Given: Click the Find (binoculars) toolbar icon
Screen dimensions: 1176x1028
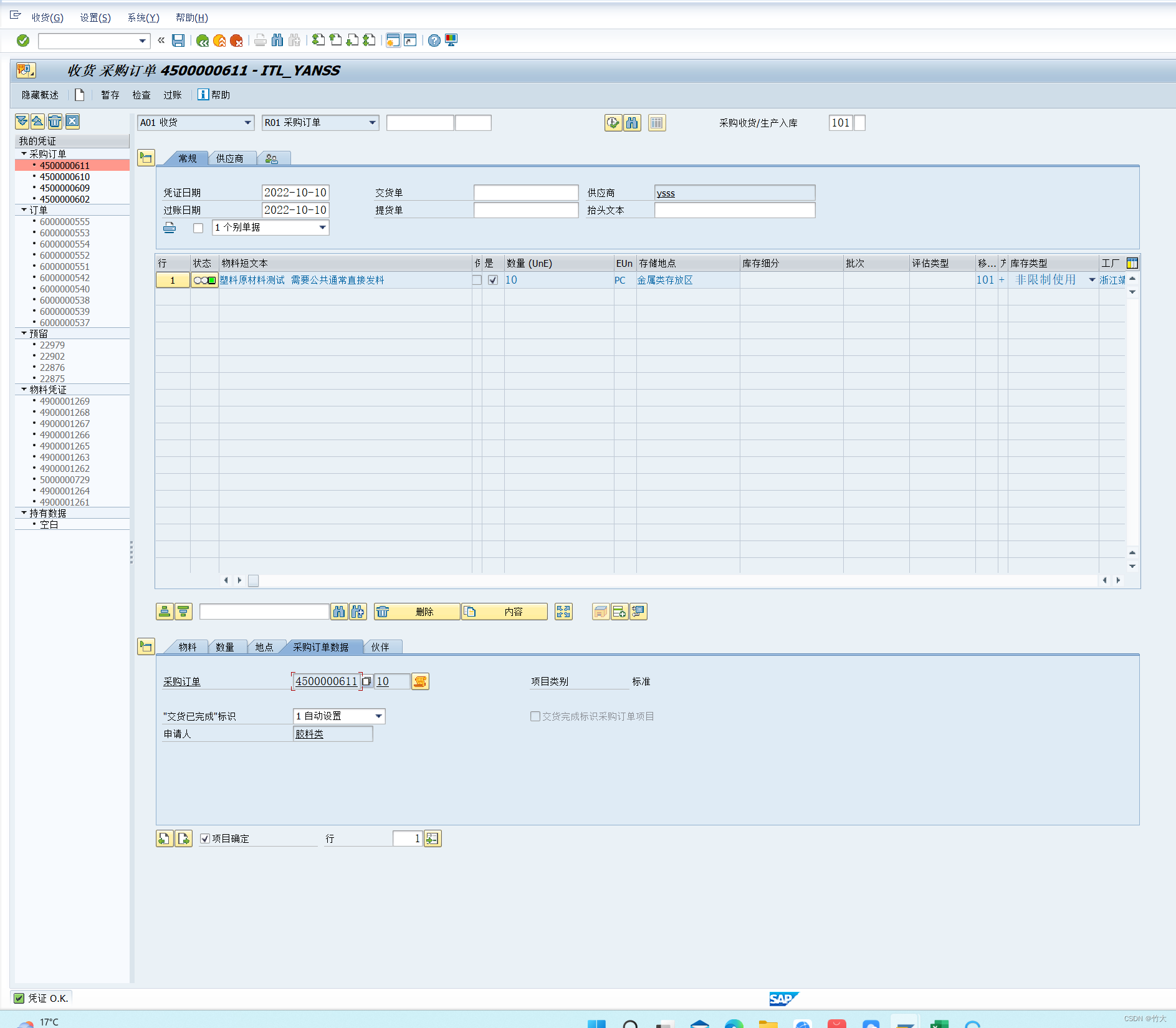Looking at the screenshot, I should point(277,41).
